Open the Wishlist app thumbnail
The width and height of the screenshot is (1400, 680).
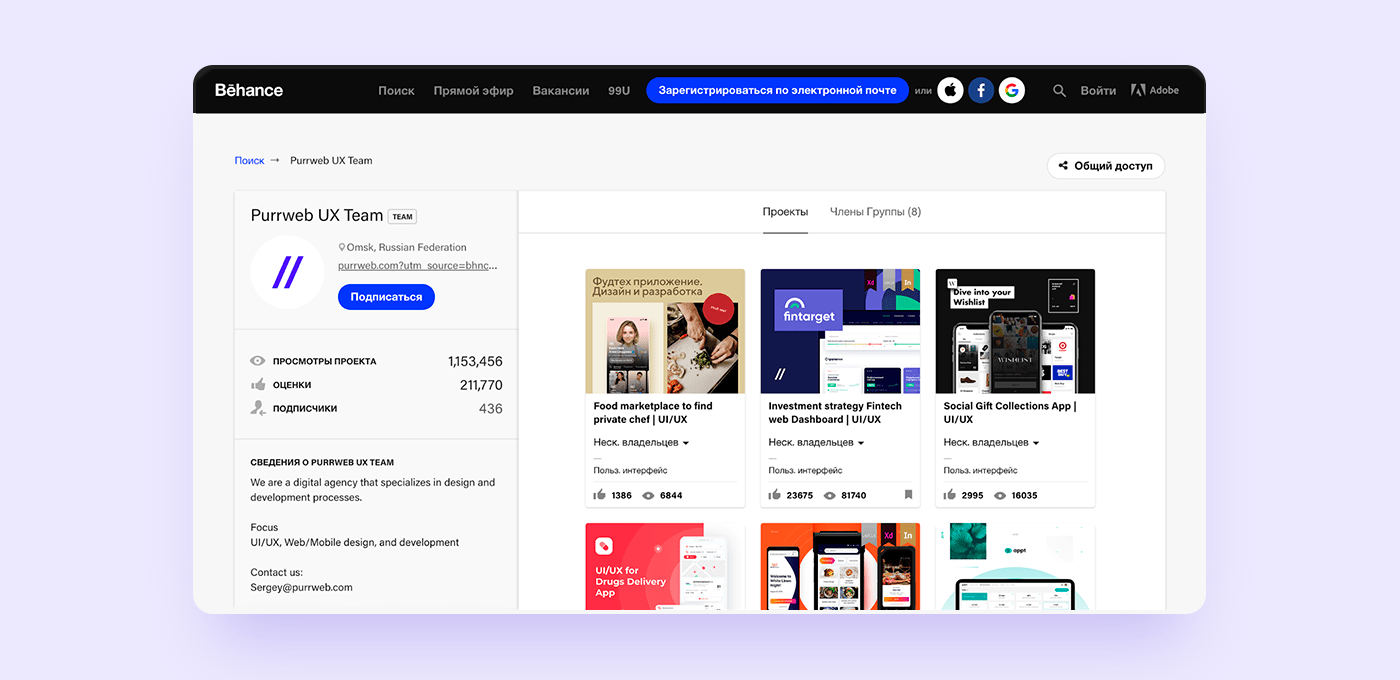[x=1015, y=331]
